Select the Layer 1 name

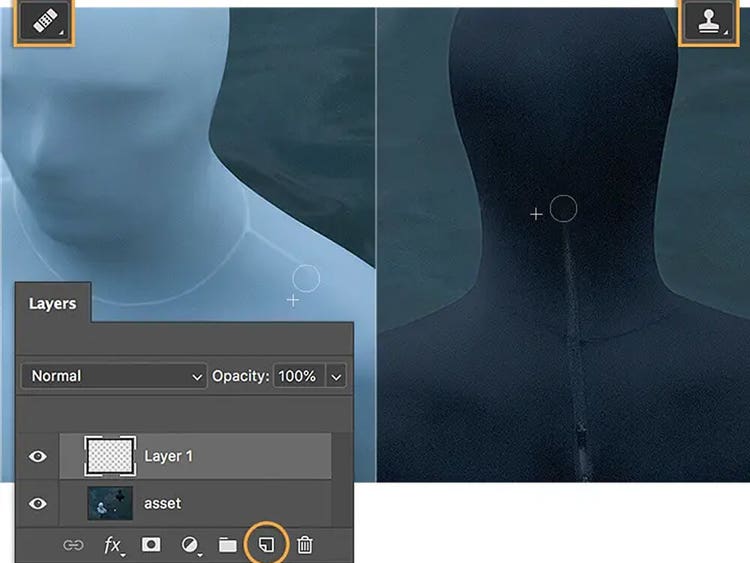(168, 456)
